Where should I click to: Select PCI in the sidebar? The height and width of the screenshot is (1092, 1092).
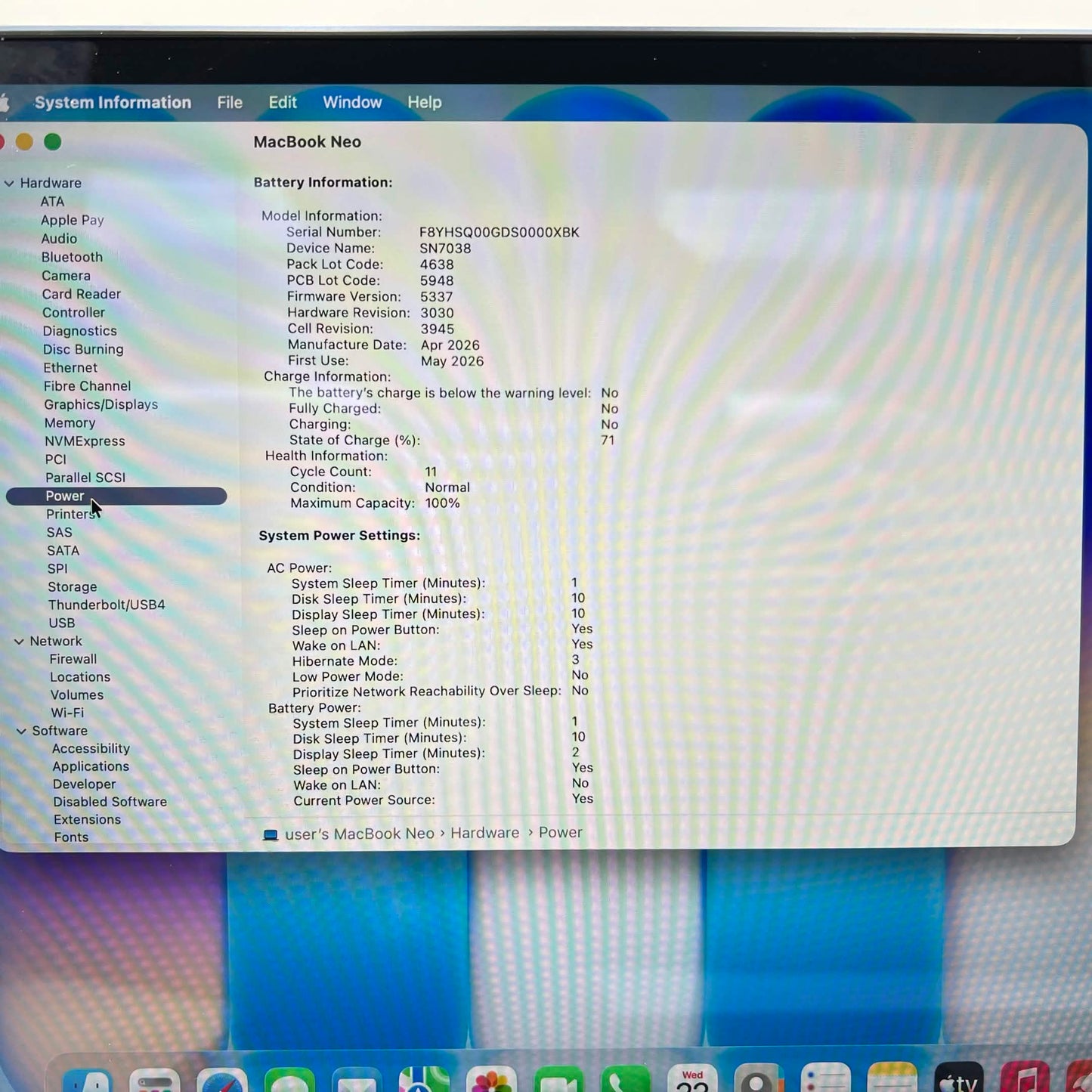pyautogui.click(x=56, y=459)
